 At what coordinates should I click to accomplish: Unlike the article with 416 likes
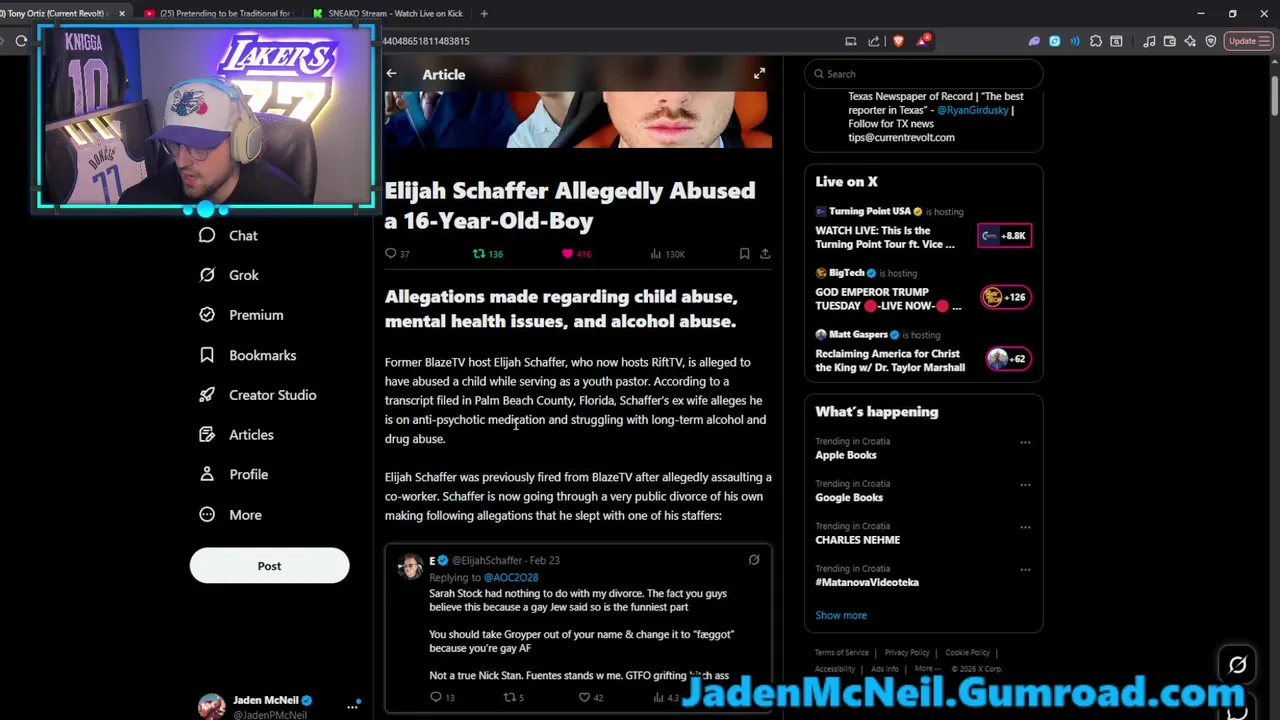coord(577,254)
